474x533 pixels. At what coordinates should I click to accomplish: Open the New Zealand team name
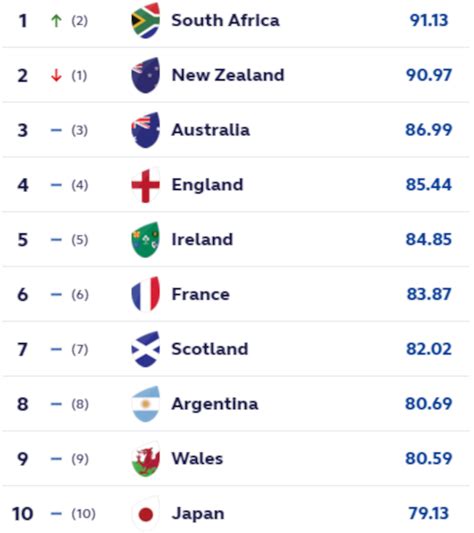click(x=228, y=75)
